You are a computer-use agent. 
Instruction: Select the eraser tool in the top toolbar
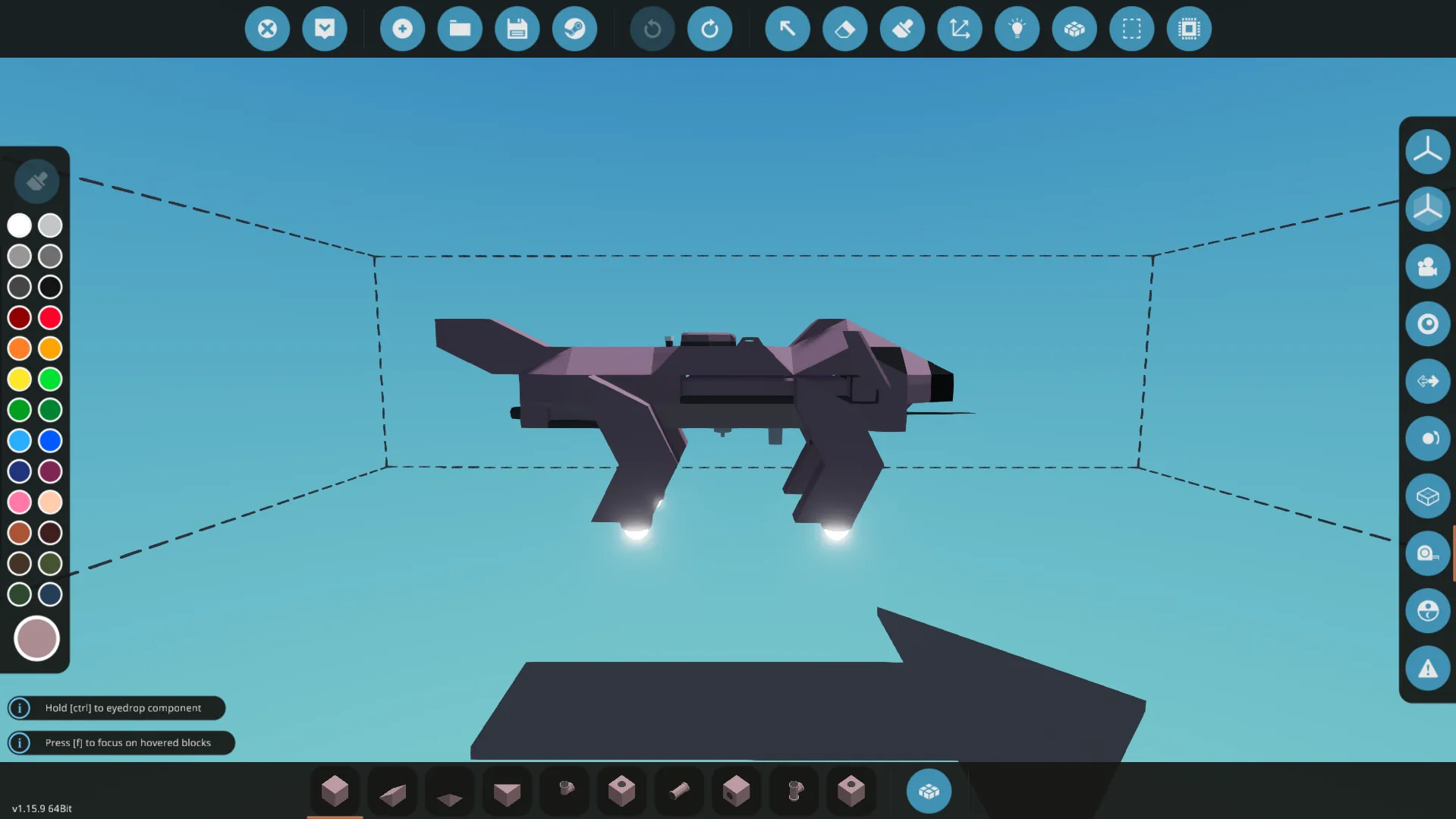pos(844,29)
